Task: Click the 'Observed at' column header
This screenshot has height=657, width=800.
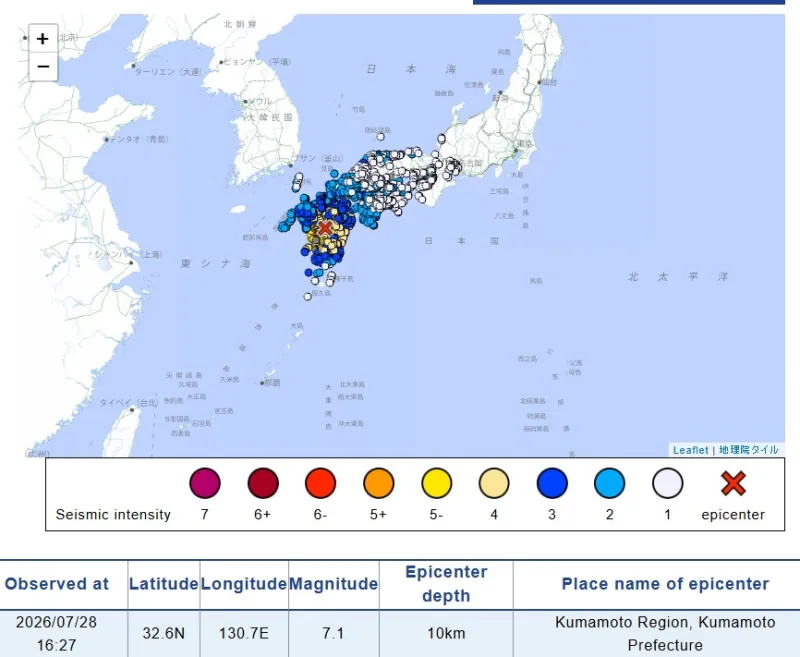Action: [57, 584]
